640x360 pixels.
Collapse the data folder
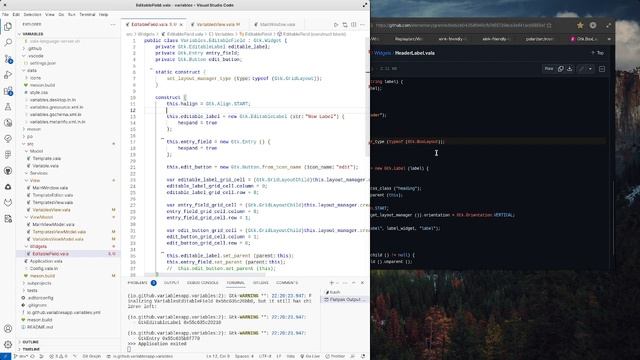coord(31,70)
